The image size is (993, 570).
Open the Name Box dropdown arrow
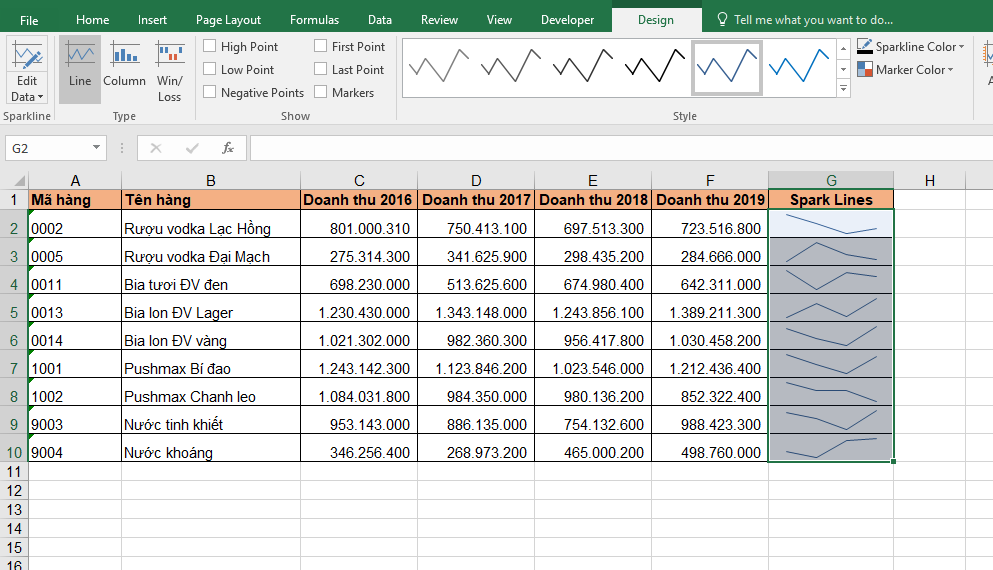[x=97, y=148]
